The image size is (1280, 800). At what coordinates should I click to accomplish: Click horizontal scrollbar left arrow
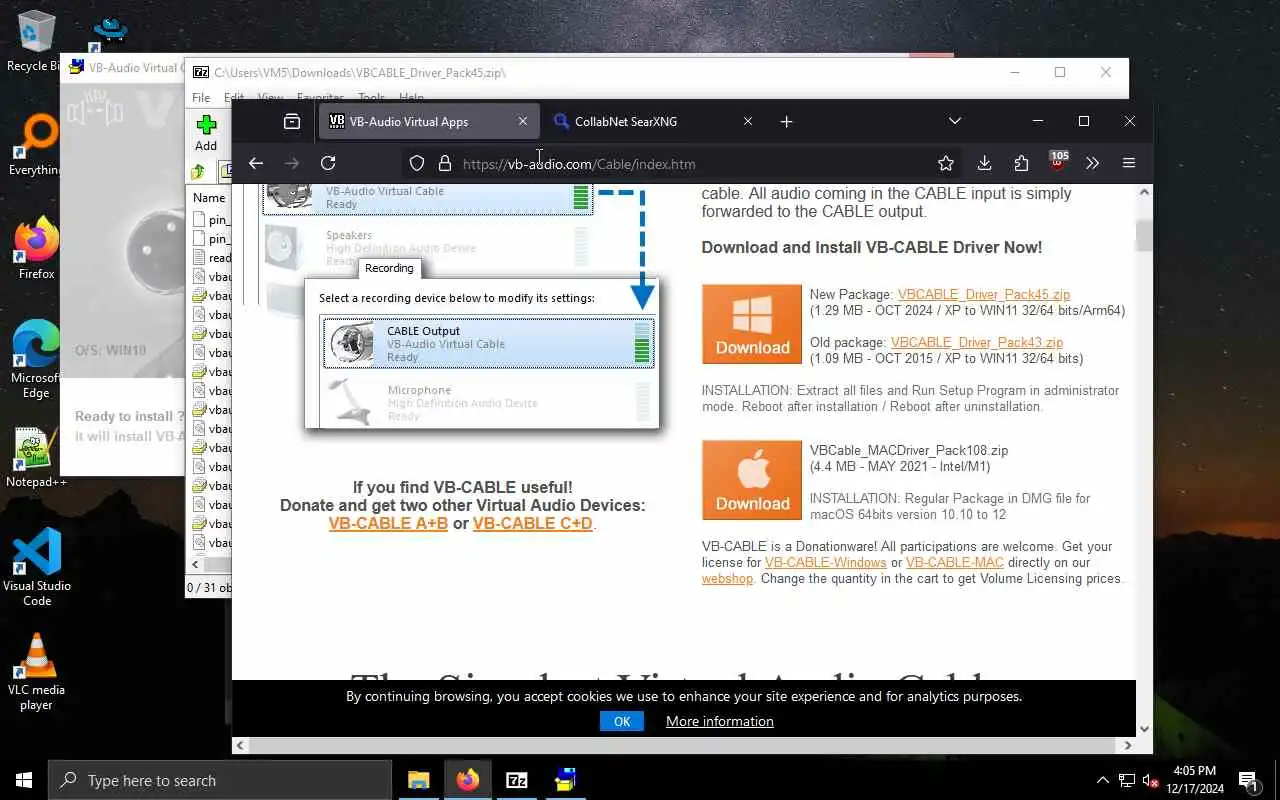pos(240,745)
